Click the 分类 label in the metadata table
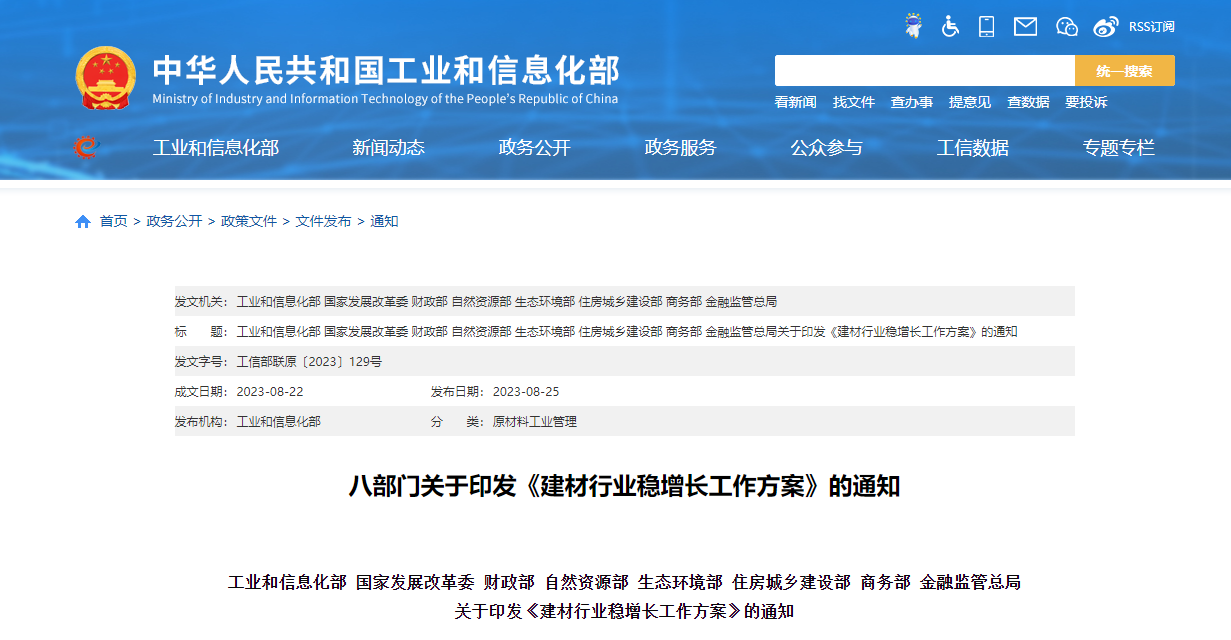 pyautogui.click(x=458, y=421)
